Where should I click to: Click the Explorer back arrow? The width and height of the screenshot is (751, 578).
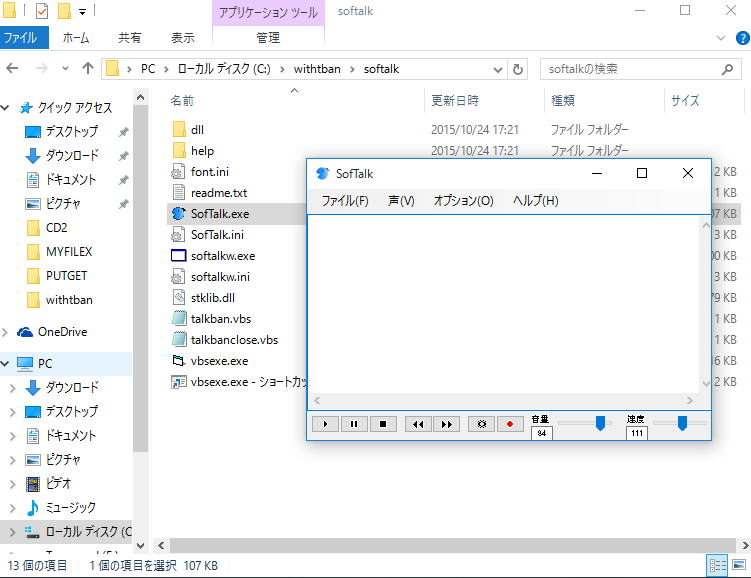point(12,68)
